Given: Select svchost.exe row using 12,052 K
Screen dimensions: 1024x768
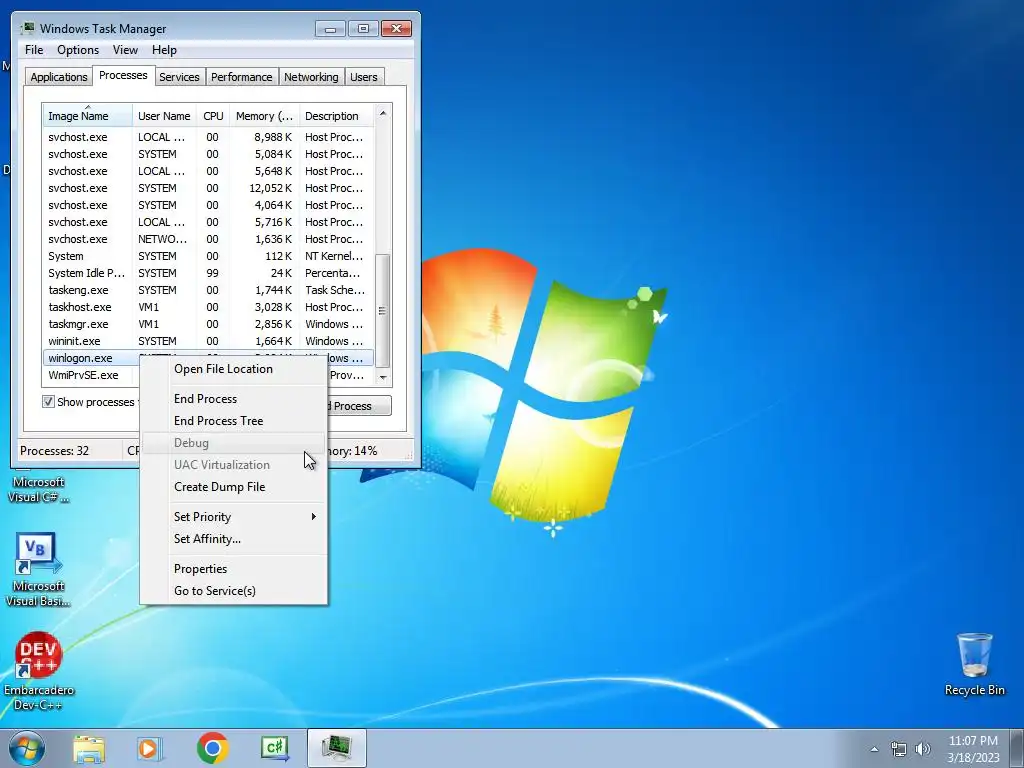Looking at the screenshot, I should pos(208,189).
